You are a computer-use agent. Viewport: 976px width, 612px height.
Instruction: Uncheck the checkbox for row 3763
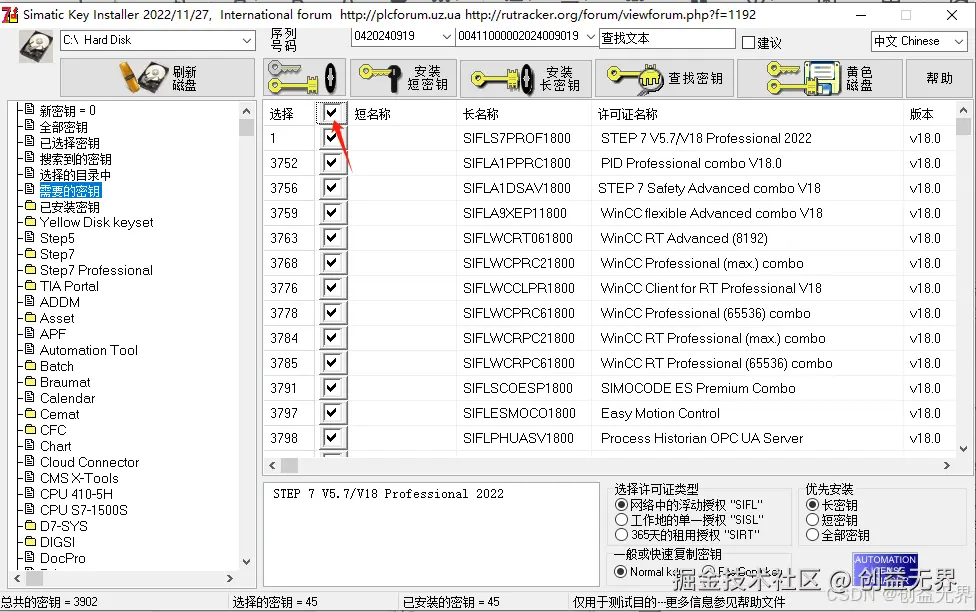[x=331, y=238]
